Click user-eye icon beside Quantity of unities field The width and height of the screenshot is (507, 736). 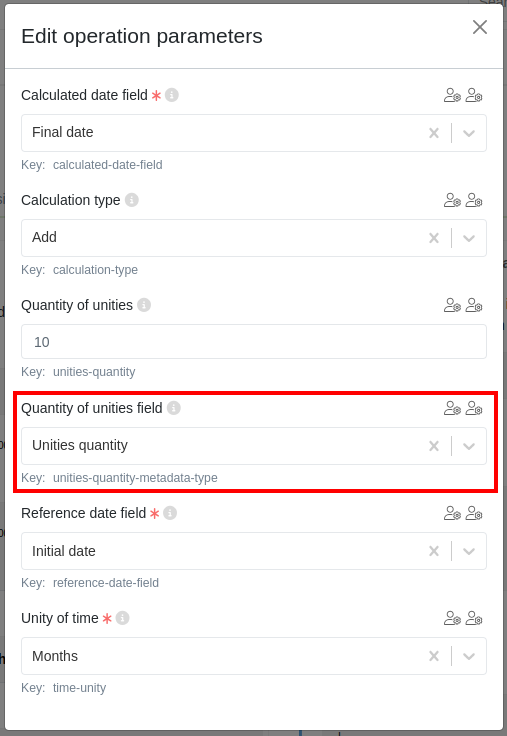point(453,408)
